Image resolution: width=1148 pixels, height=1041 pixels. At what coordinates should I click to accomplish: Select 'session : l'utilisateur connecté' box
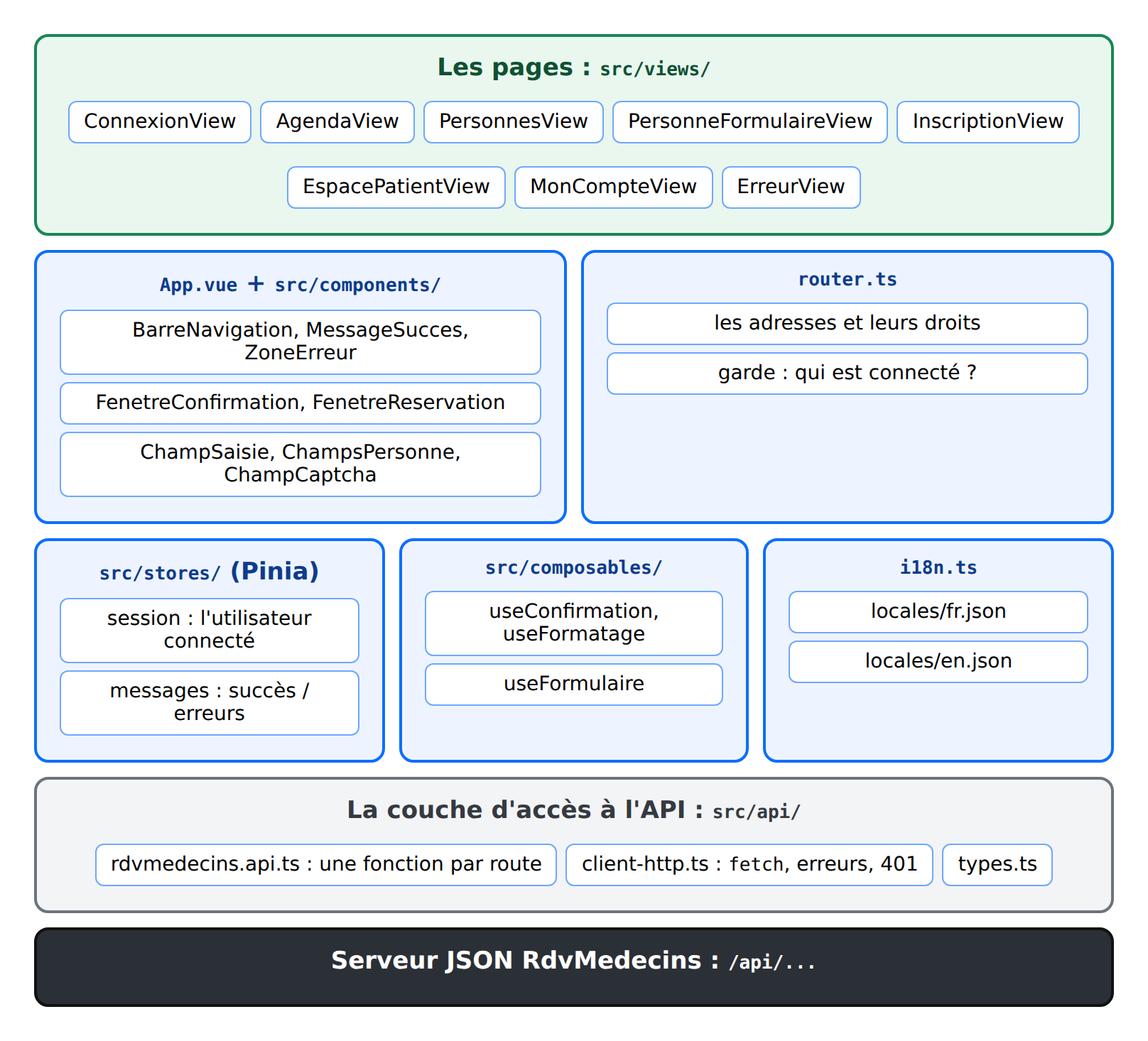click(x=210, y=631)
